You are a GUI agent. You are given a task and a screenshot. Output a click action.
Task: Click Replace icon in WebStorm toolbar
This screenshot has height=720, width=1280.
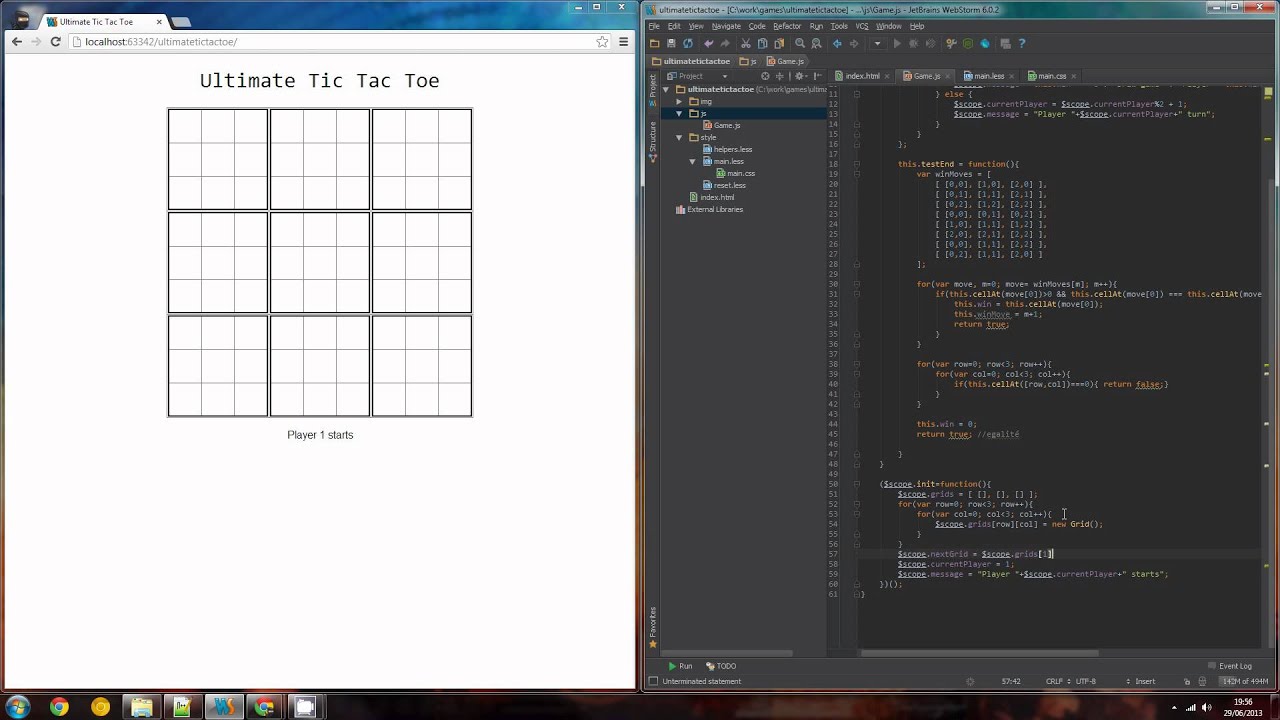click(x=816, y=43)
